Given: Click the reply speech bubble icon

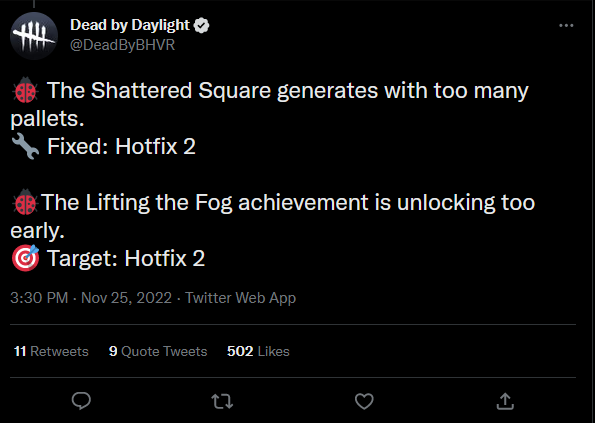Looking at the screenshot, I should pyautogui.click(x=81, y=401).
